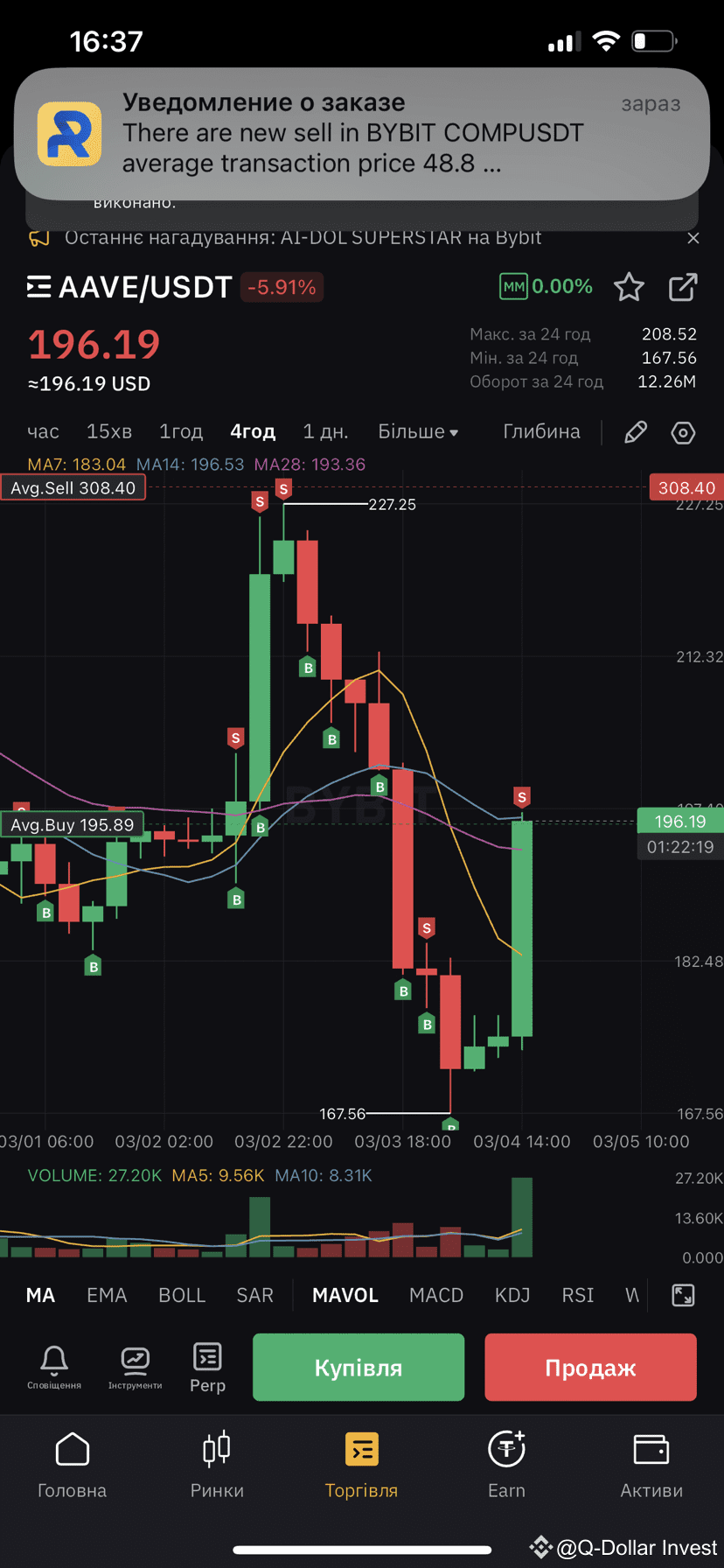The height and width of the screenshot is (1568, 724).
Task: Tap the tall latest volume bar
Action: [x=522, y=1217]
